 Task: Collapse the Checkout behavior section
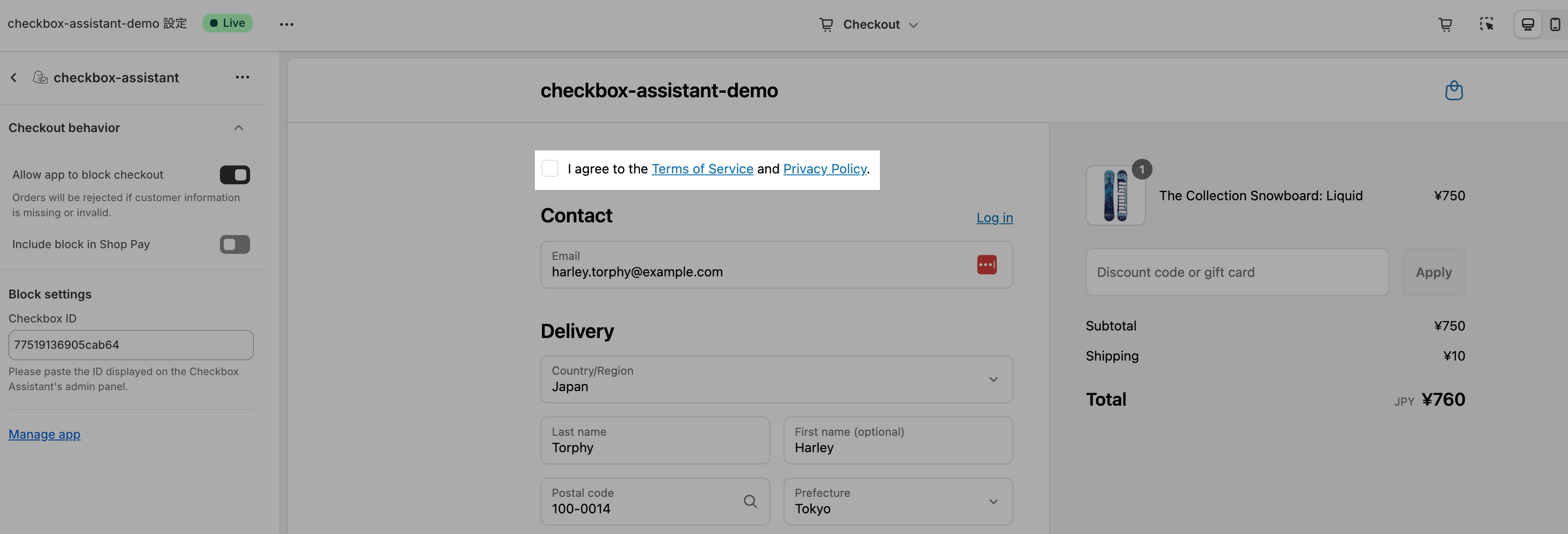pos(239,128)
